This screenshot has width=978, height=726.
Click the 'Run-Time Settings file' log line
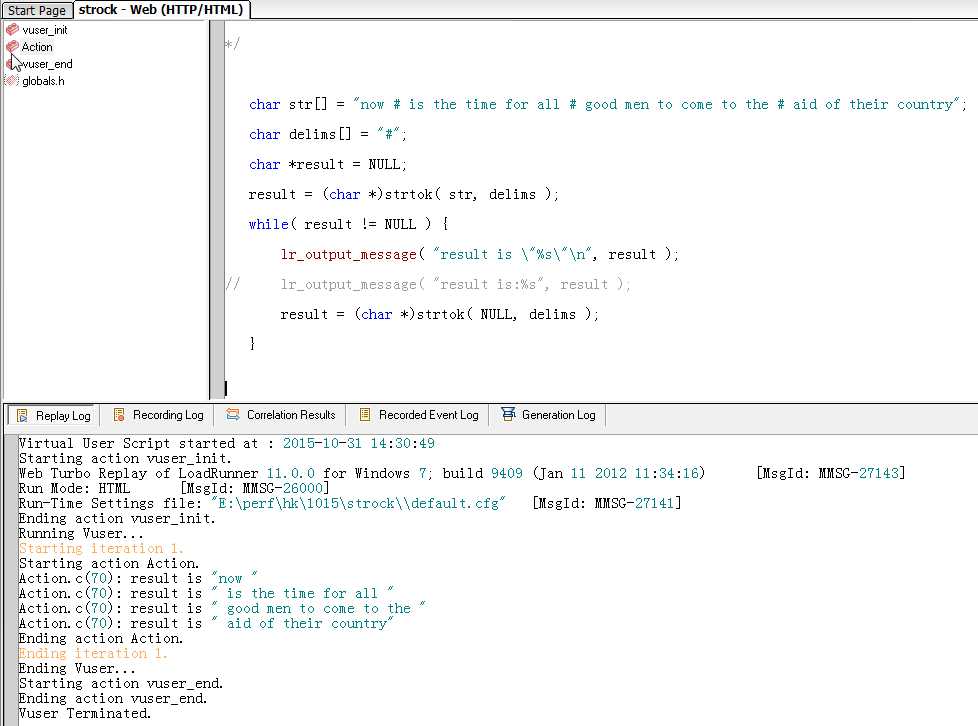coord(350,503)
